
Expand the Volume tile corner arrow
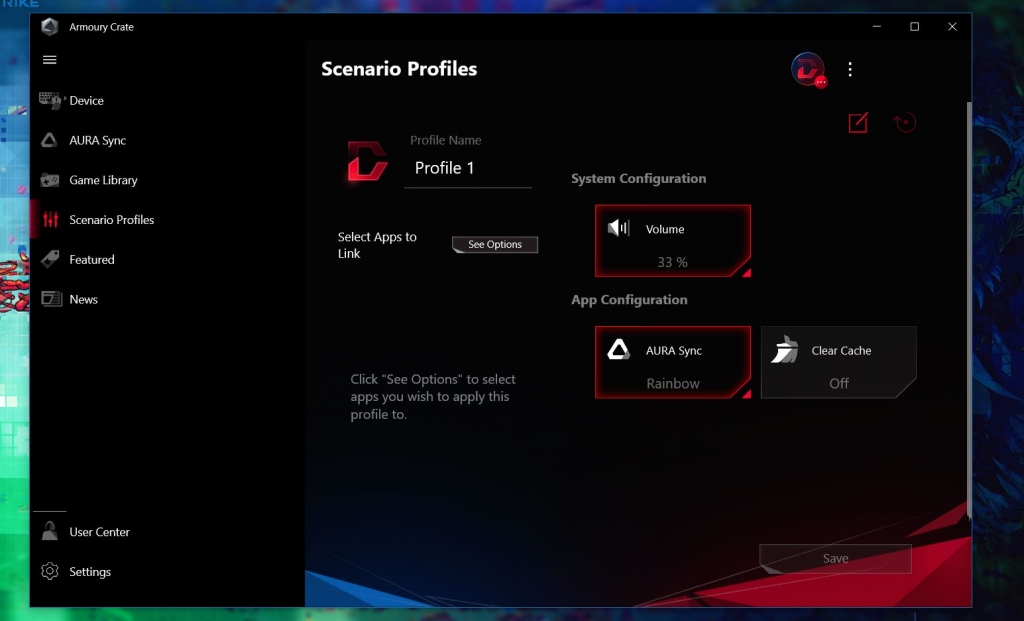tap(745, 272)
